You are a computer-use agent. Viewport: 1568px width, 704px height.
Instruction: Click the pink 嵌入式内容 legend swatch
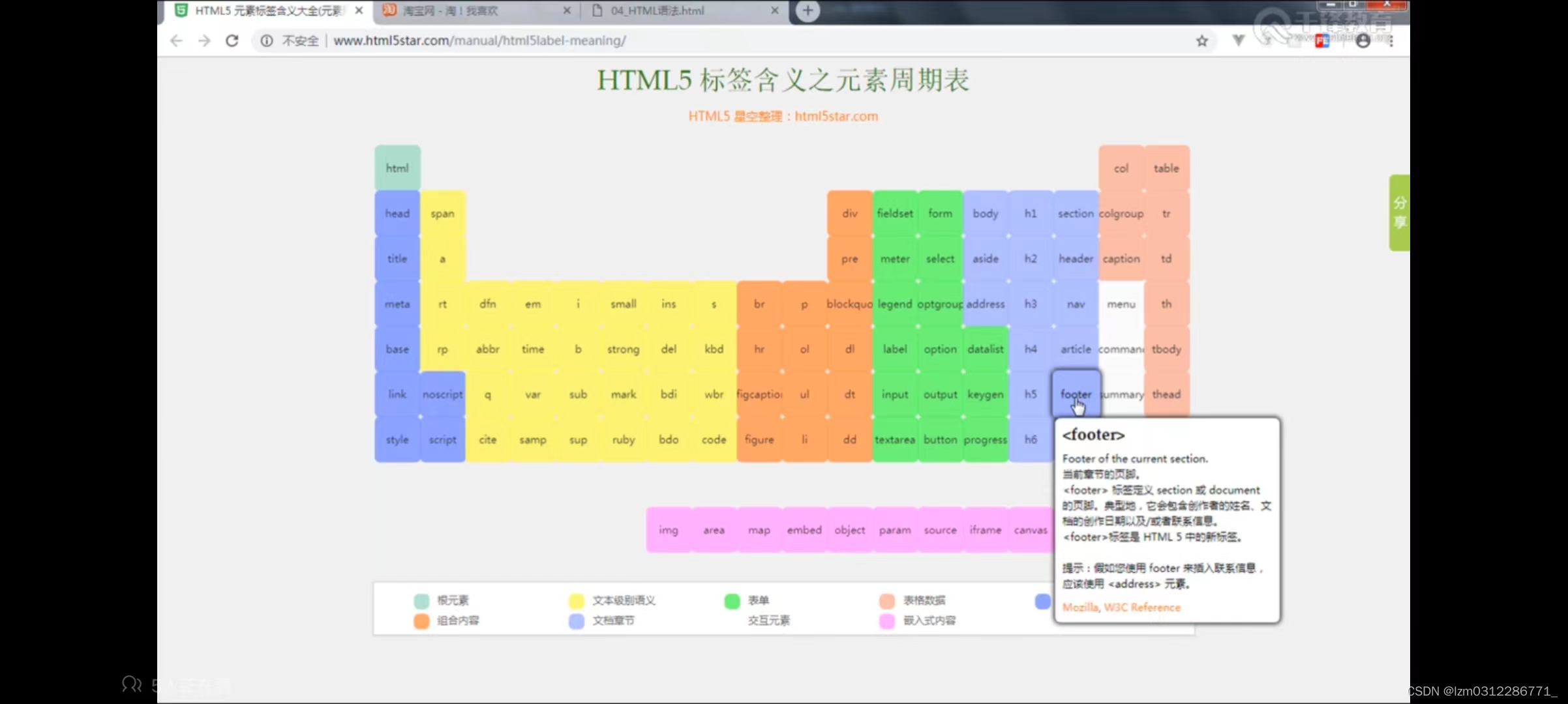tap(887, 621)
